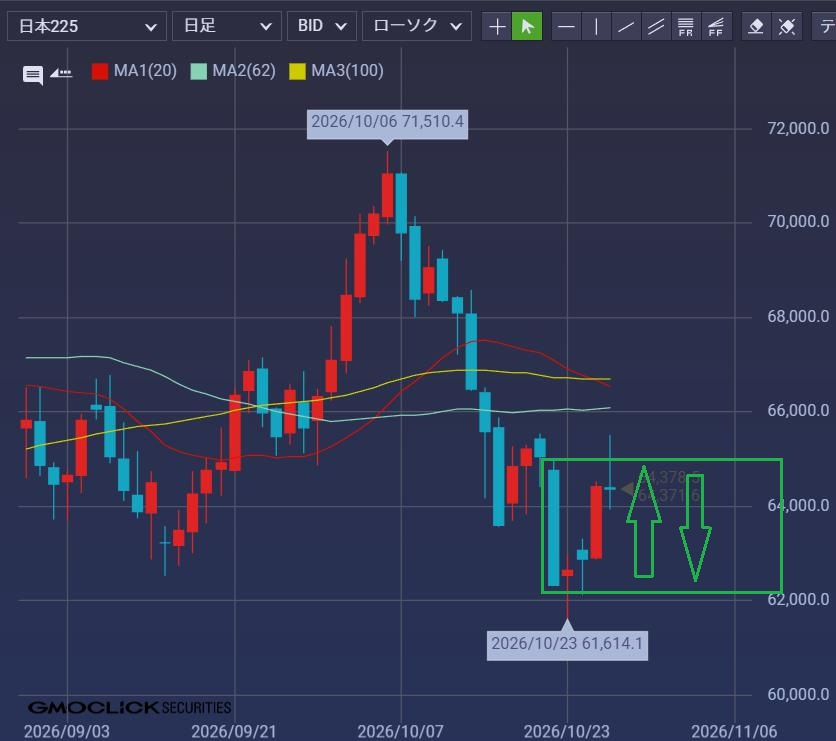Pick the parallel channel lines tool
Image resolution: width=836 pixels, height=741 pixels.
[x=656, y=26]
